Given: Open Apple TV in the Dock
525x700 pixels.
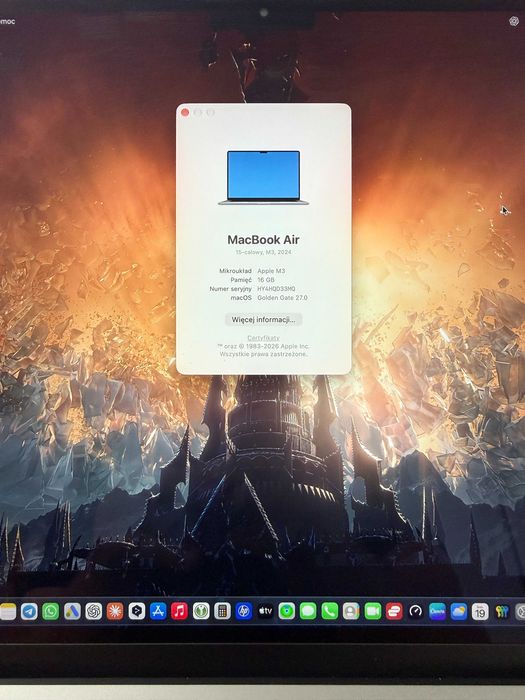Looking at the screenshot, I should pyautogui.click(x=265, y=611).
